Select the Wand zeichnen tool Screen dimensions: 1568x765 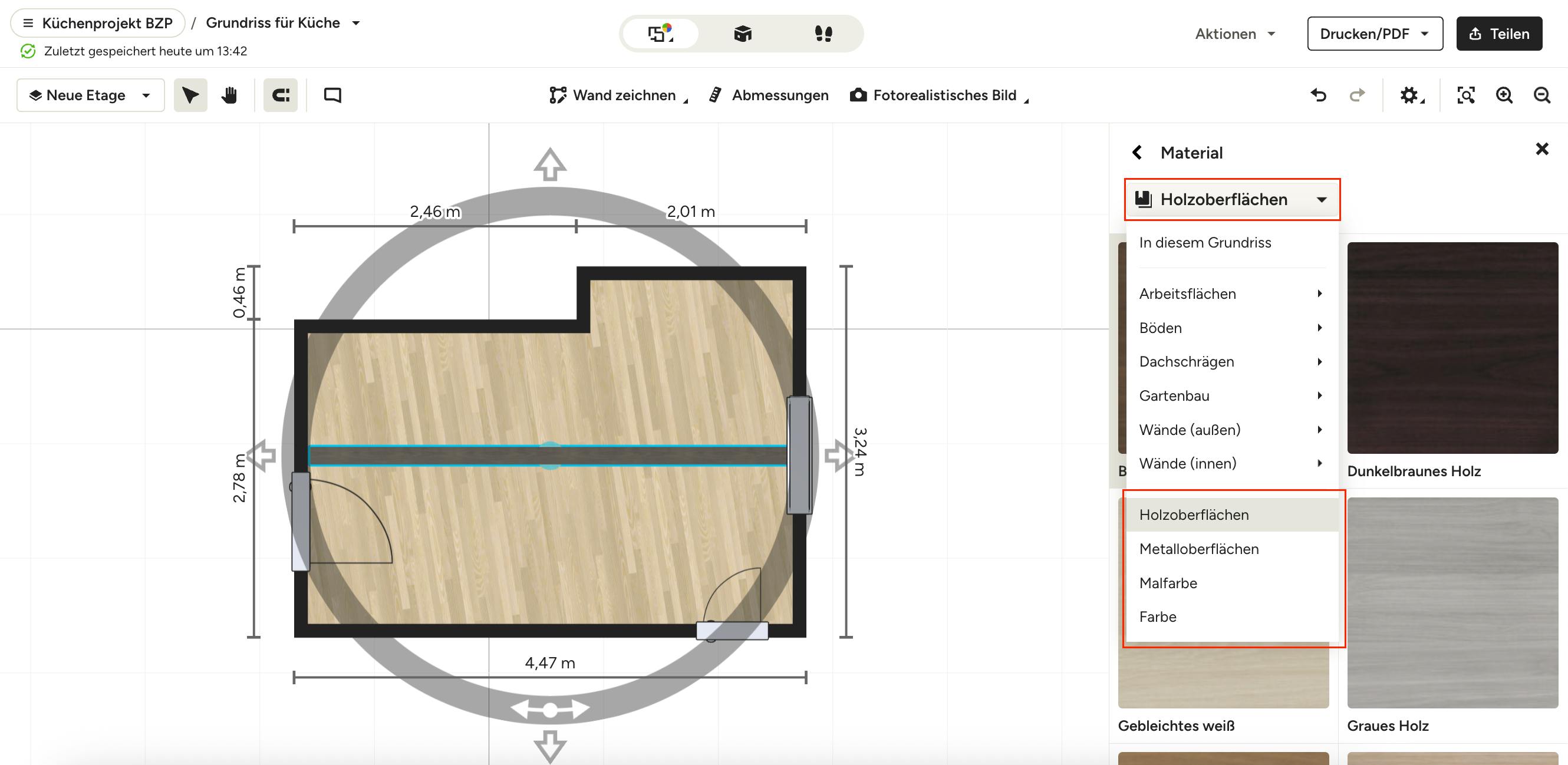coord(617,95)
